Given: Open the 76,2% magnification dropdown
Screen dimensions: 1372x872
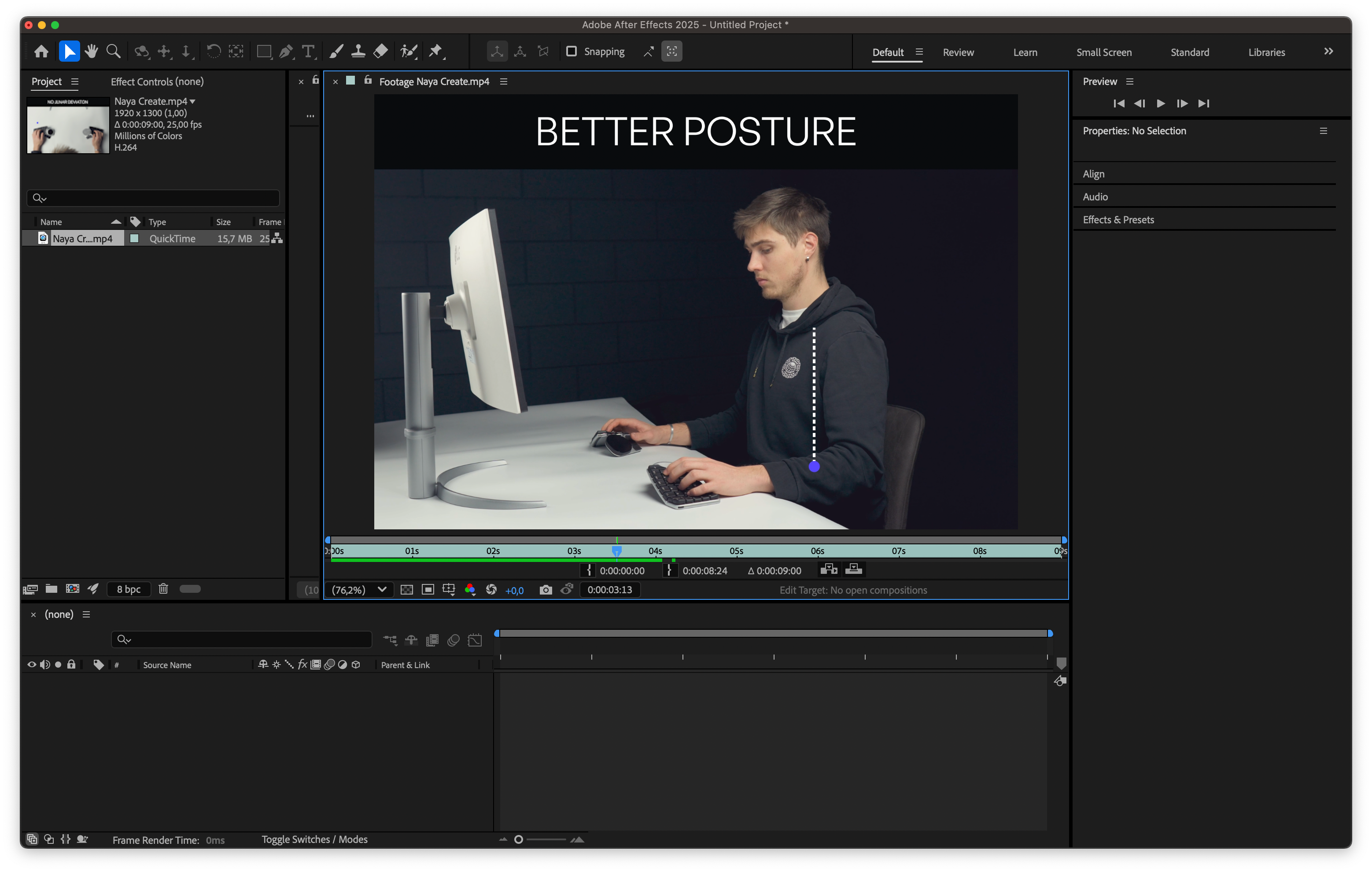Looking at the screenshot, I should [359, 590].
